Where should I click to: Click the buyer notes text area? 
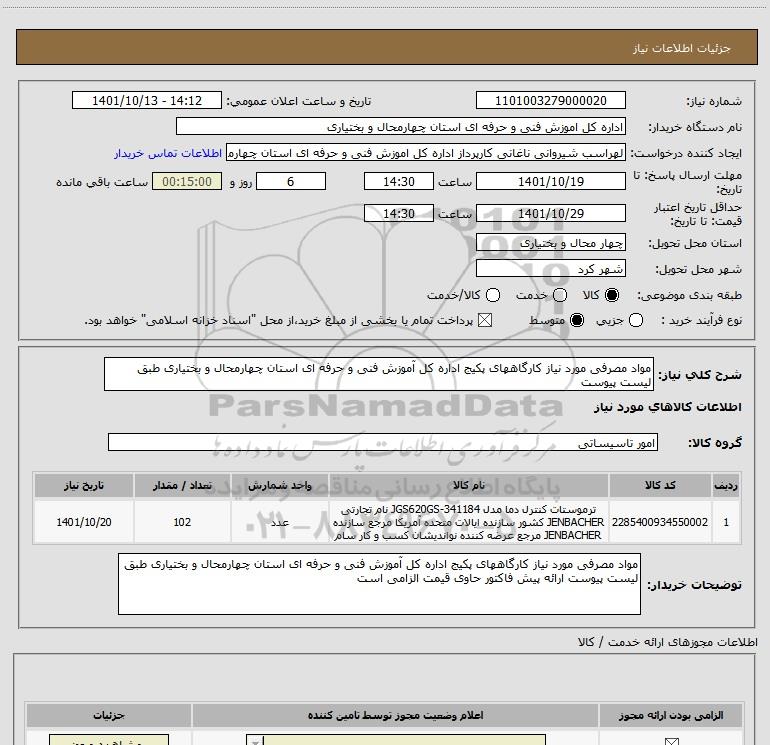(x=379, y=583)
